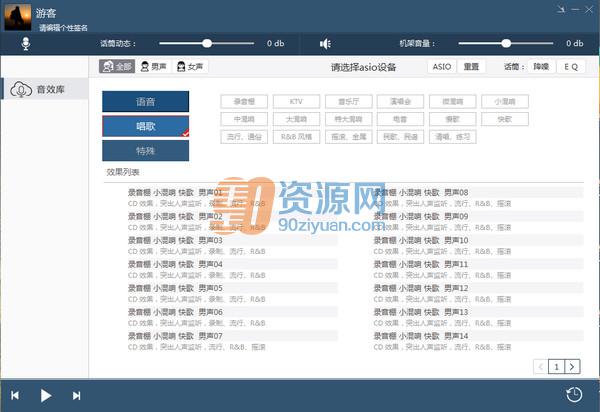
Task: Toggle the 电音 tag filter
Action: pos(400,119)
